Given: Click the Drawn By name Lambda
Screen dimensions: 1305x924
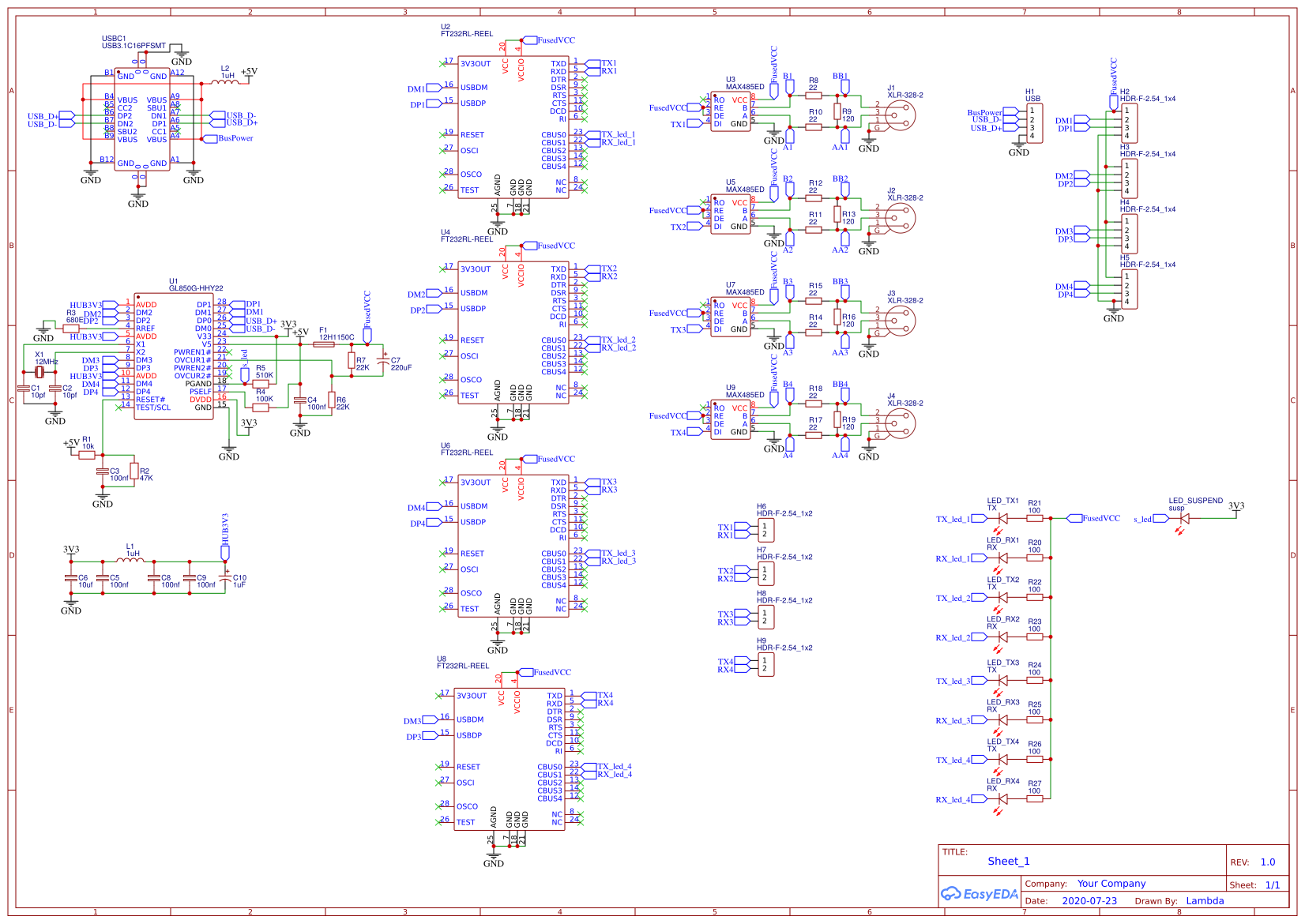Looking at the screenshot, I should coord(1205,900).
